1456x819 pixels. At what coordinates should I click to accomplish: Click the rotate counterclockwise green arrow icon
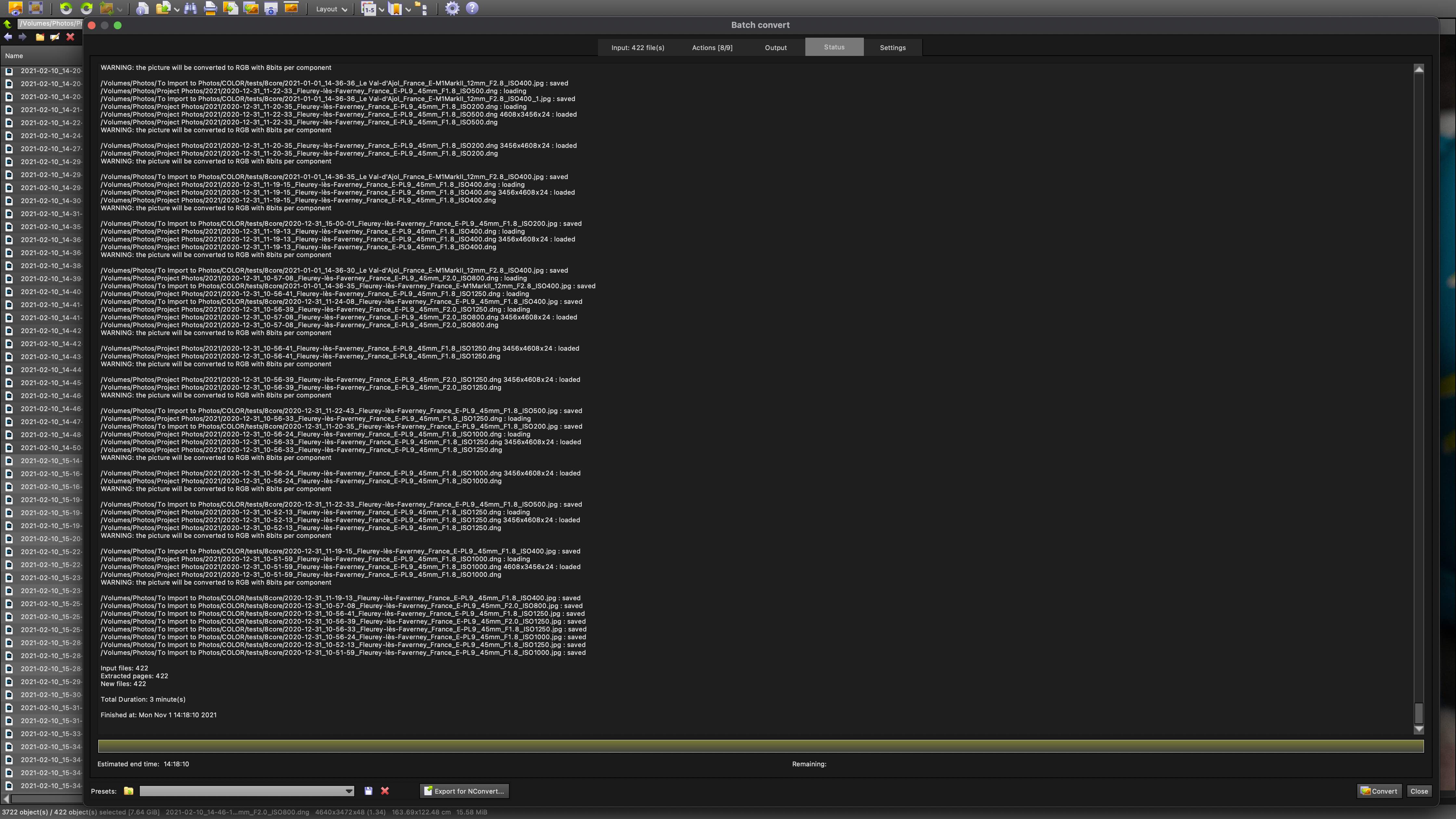(66, 8)
